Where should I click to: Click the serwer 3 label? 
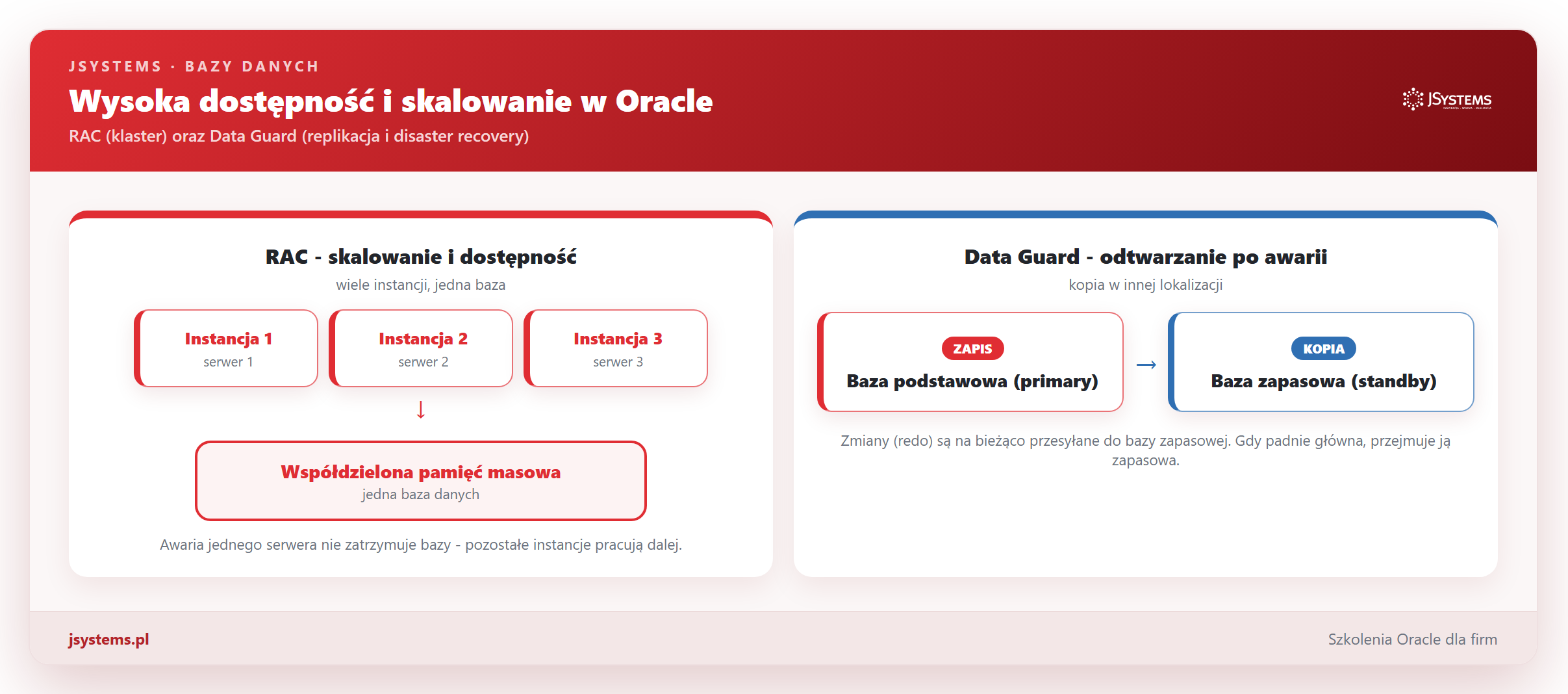coord(618,362)
